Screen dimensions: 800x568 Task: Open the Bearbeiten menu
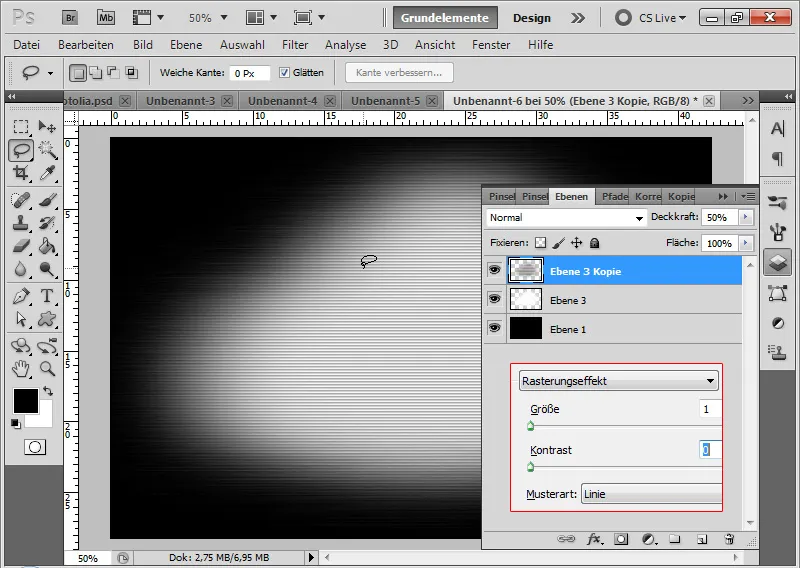tap(86, 45)
